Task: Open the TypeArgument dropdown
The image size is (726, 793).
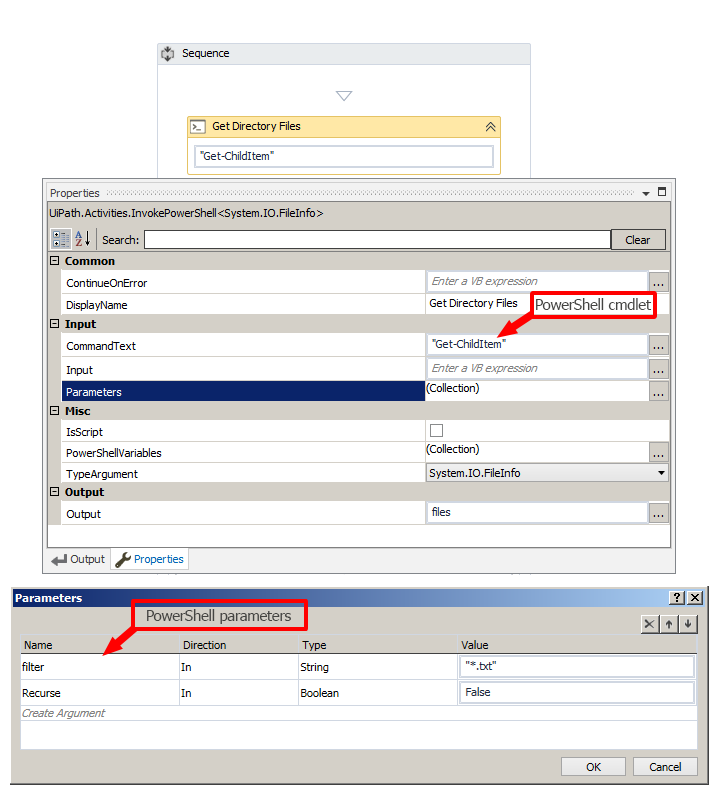Action: pos(661,473)
